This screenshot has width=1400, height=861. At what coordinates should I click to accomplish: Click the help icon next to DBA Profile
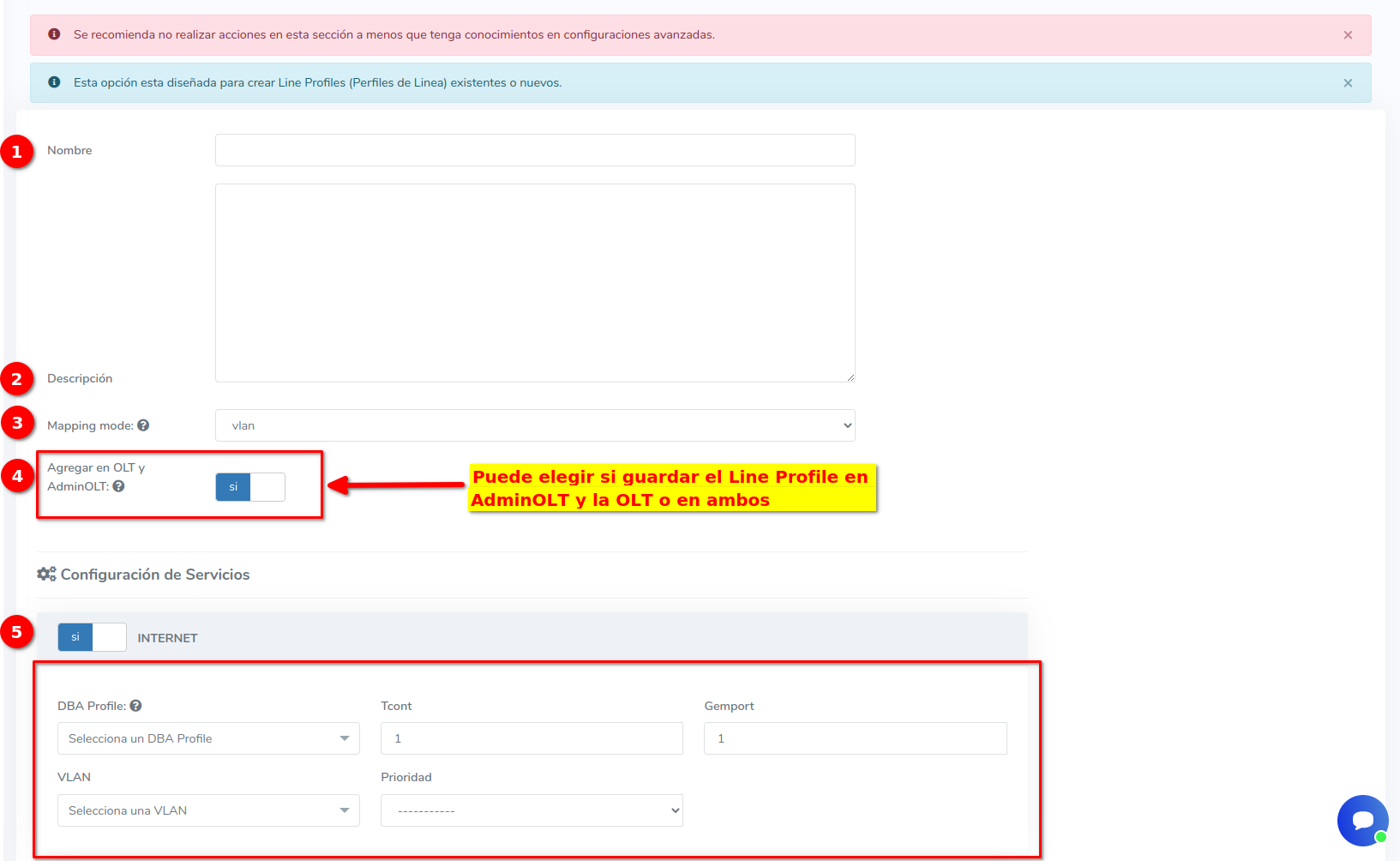click(135, 706)
